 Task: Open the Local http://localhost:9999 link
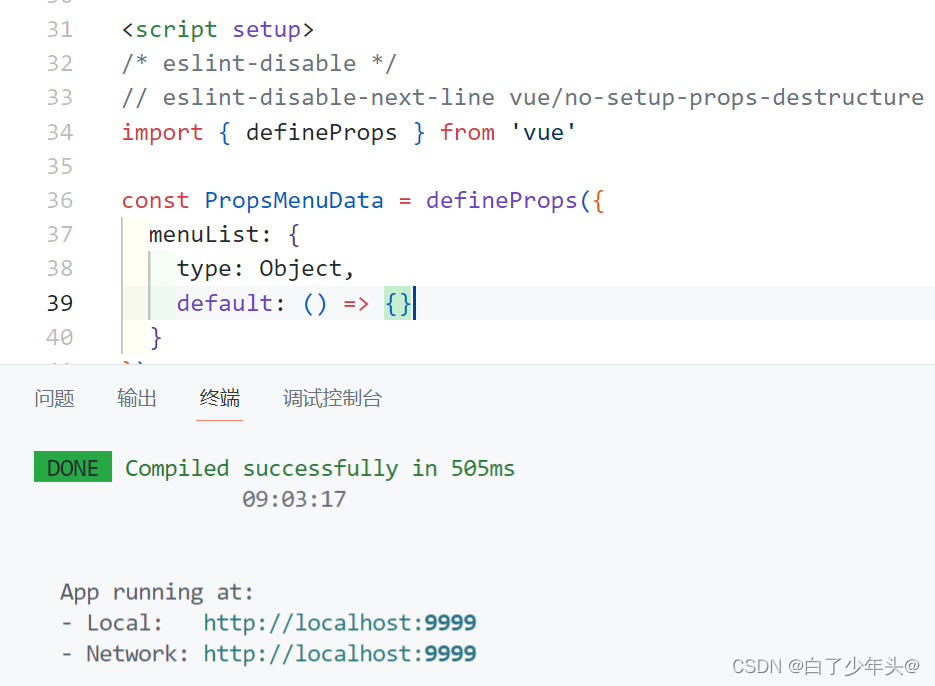pyautogui.click(x=340, y=622)
